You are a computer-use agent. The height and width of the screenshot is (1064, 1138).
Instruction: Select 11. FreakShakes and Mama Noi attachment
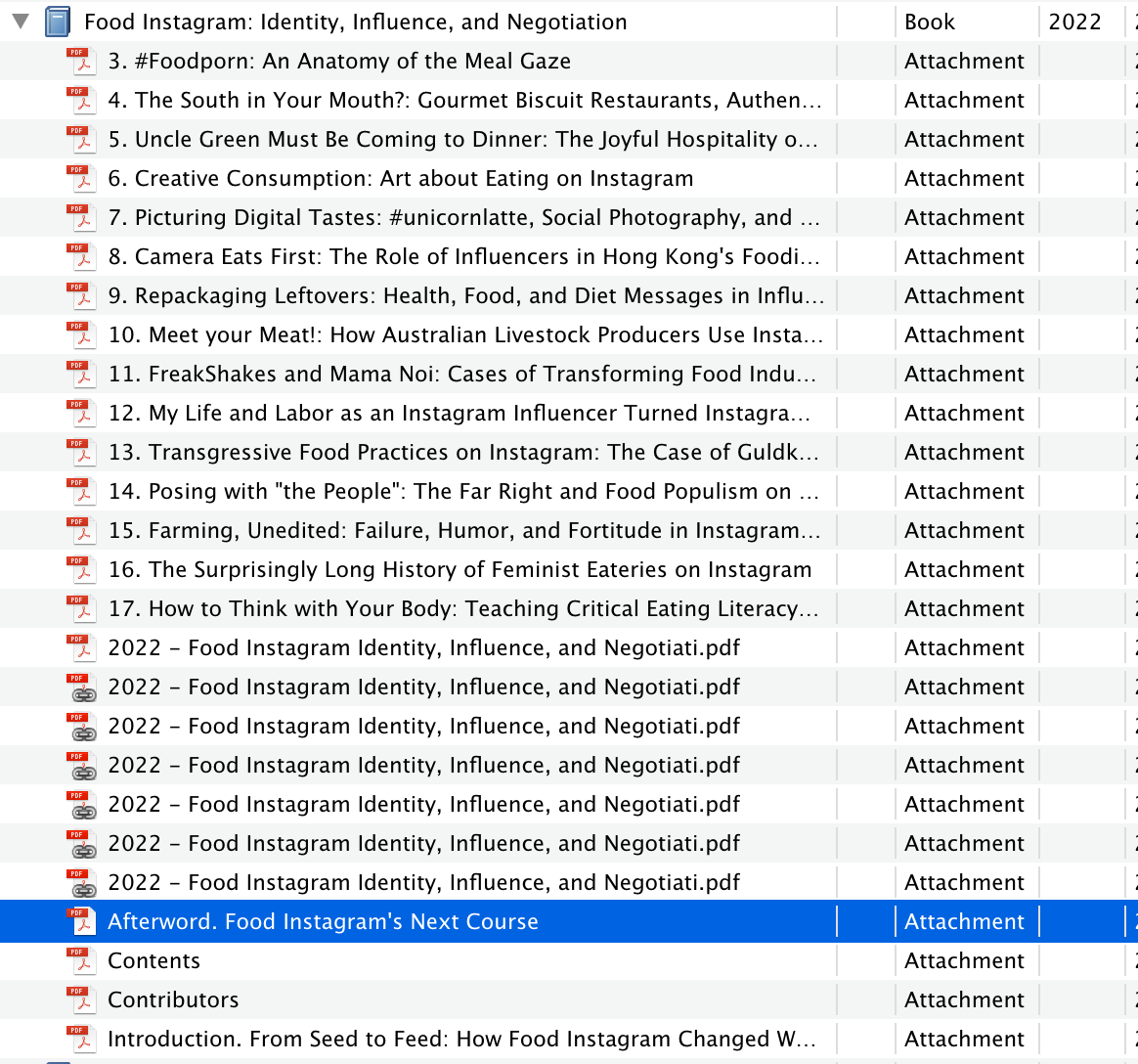462,375
